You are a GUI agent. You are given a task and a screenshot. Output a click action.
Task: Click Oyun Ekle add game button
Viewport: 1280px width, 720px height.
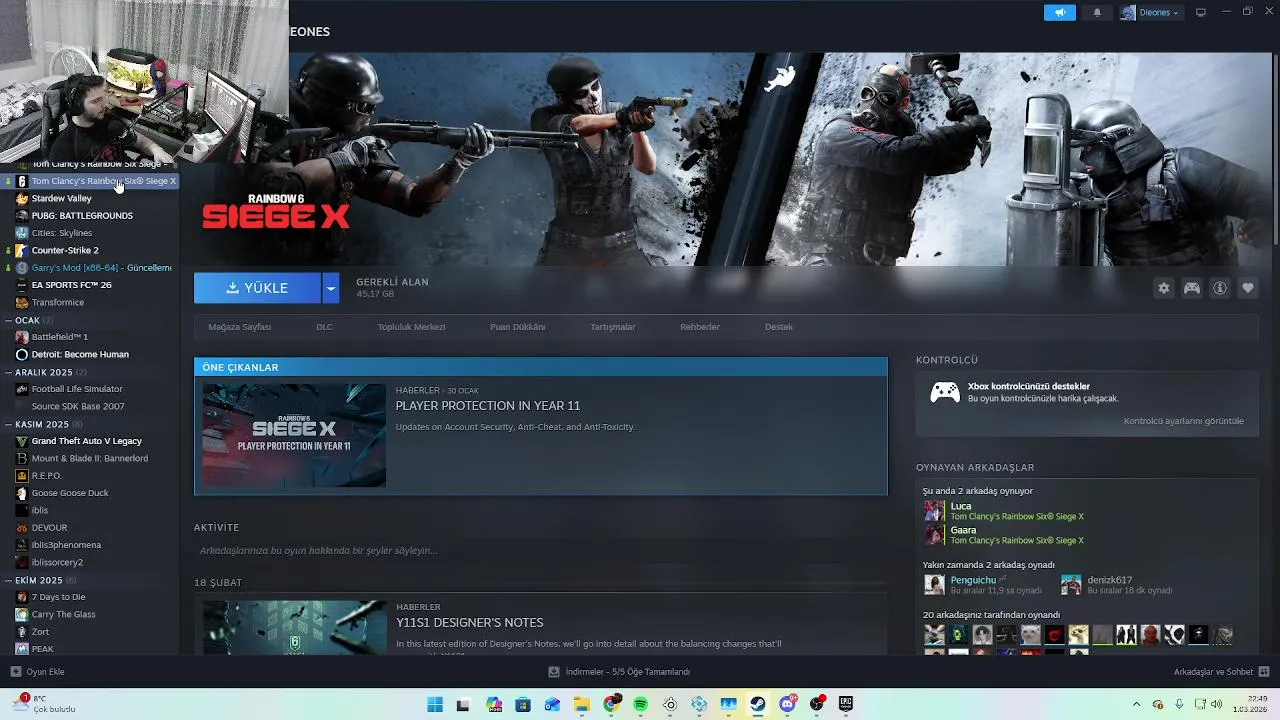37,672
